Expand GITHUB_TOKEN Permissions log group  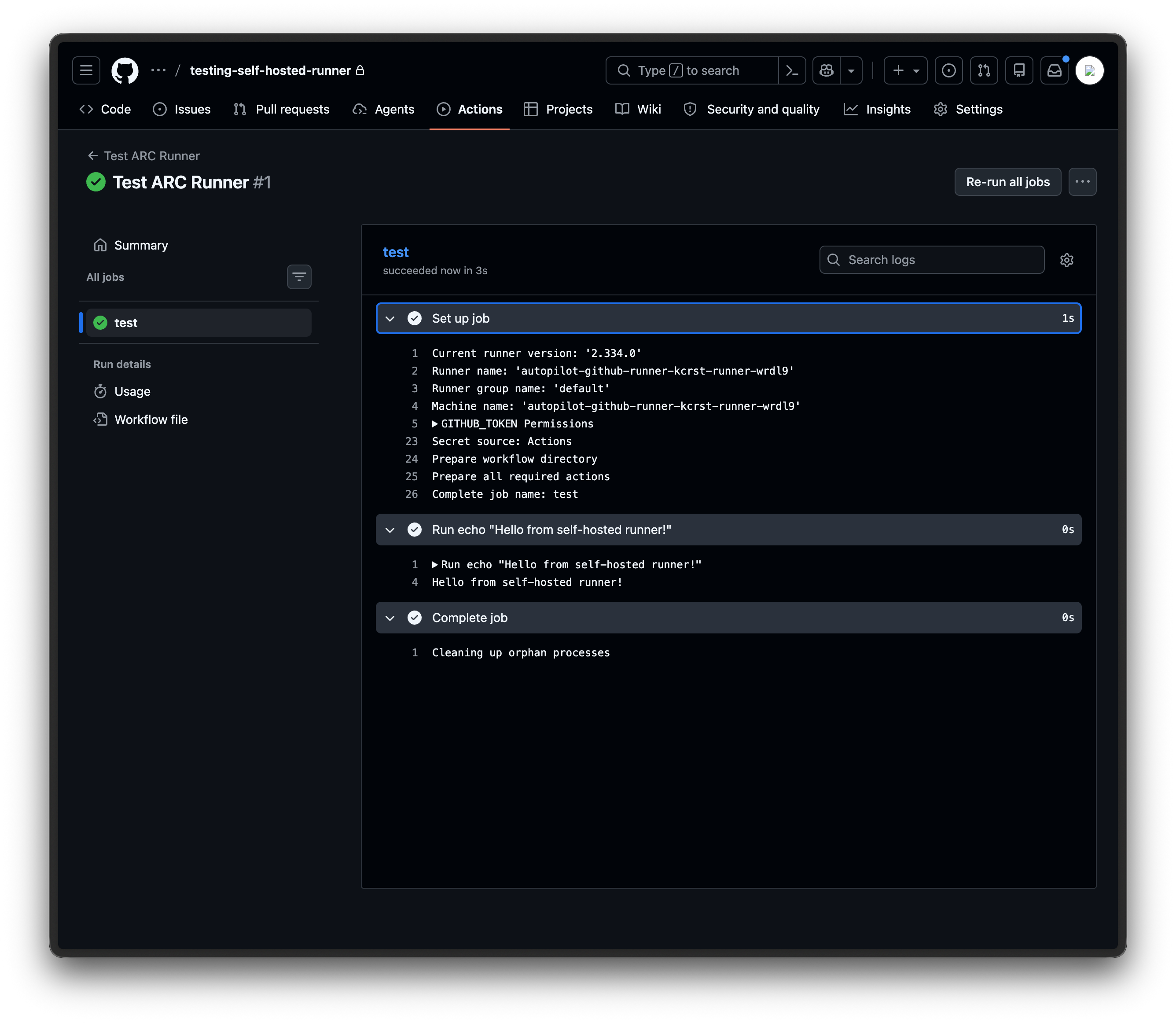coord(513,423)
